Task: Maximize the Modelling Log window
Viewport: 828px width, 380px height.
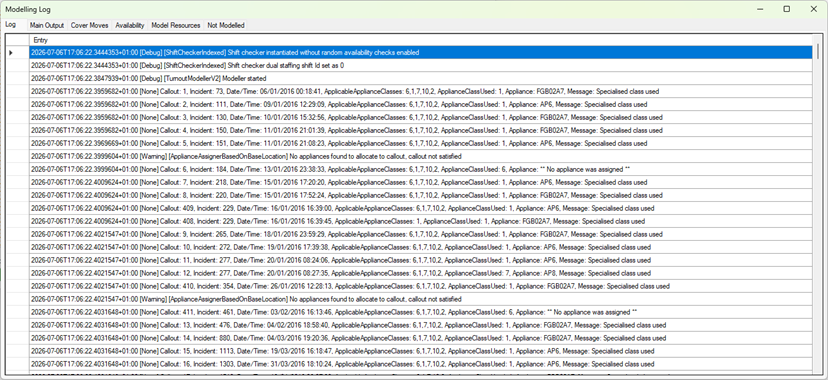Action: 787,9
